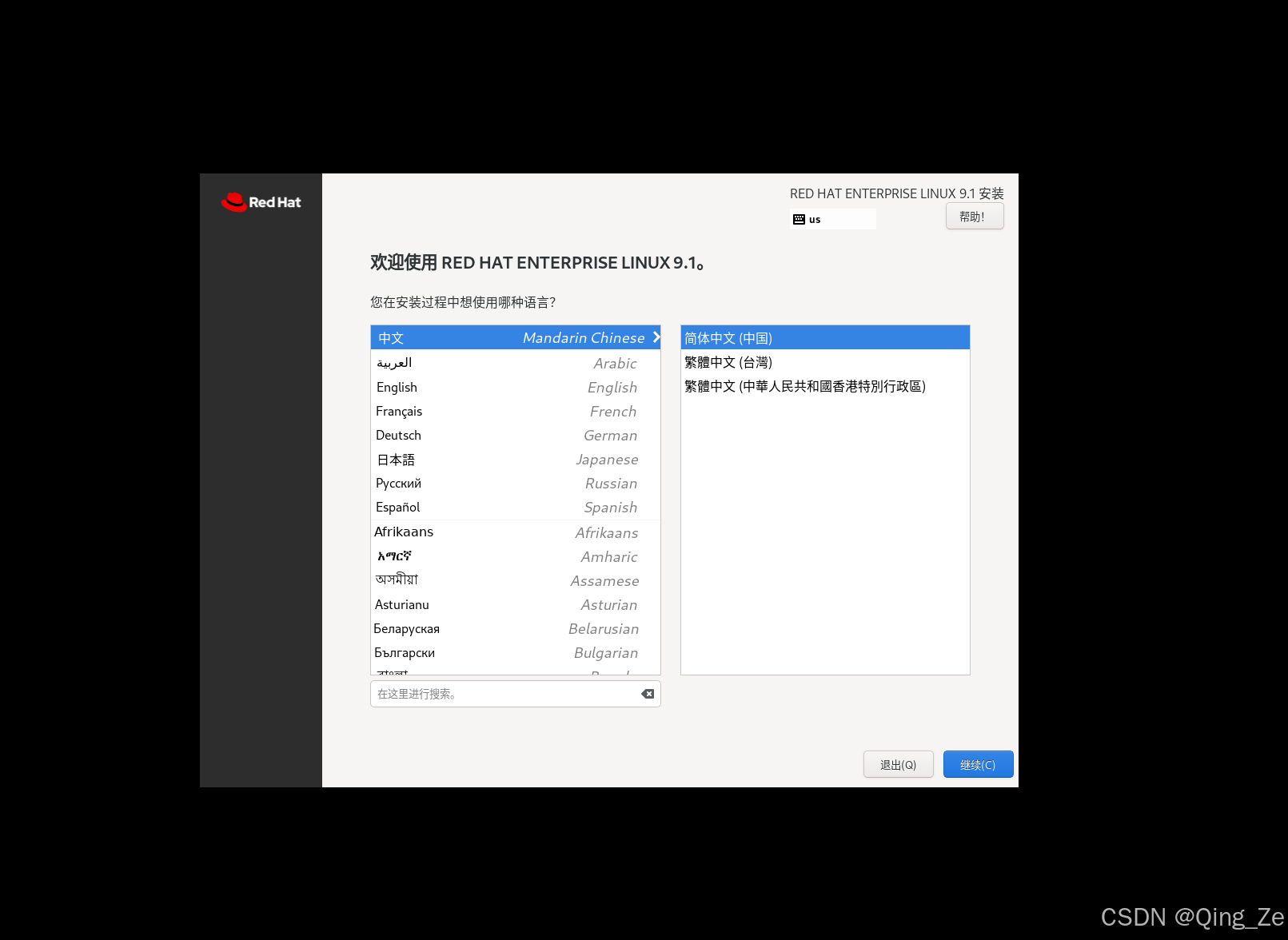Select the English language row

(x=516, y=387)
